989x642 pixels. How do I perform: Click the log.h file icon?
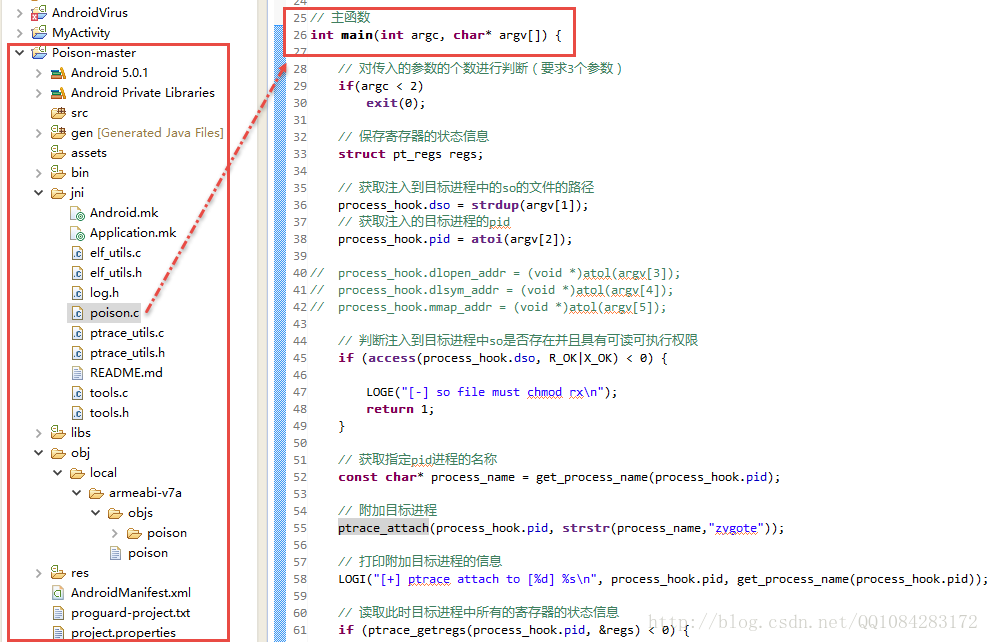click(77, 293)
